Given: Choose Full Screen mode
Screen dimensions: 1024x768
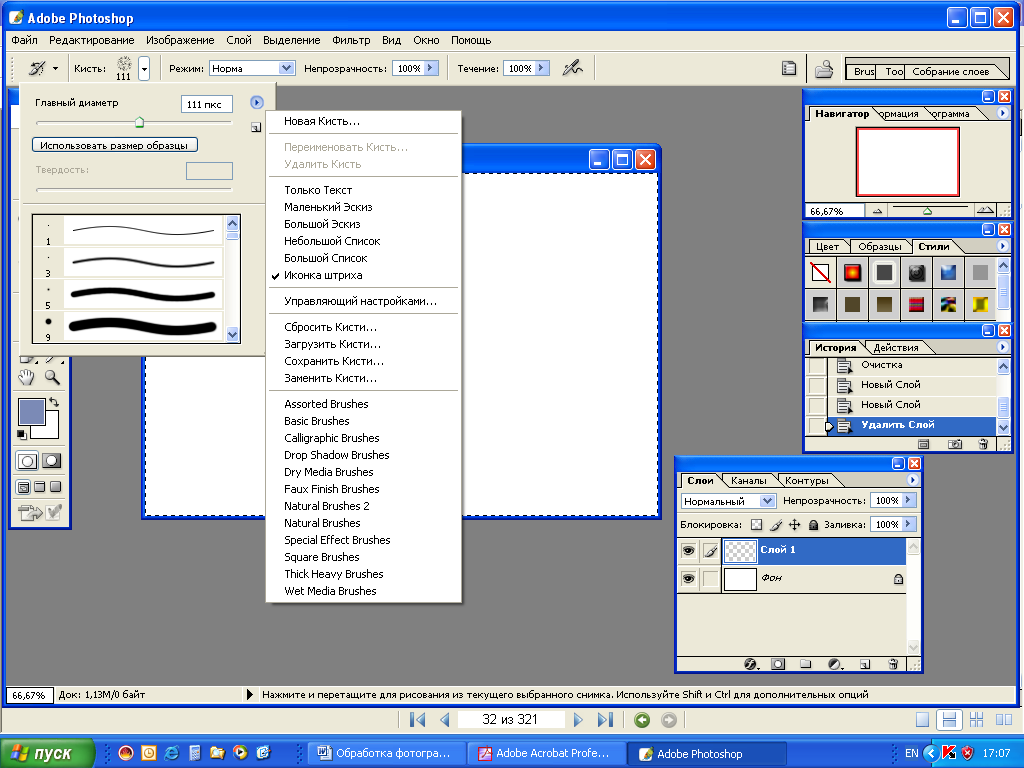Looking at the screenshot, I should click(56, 487).
